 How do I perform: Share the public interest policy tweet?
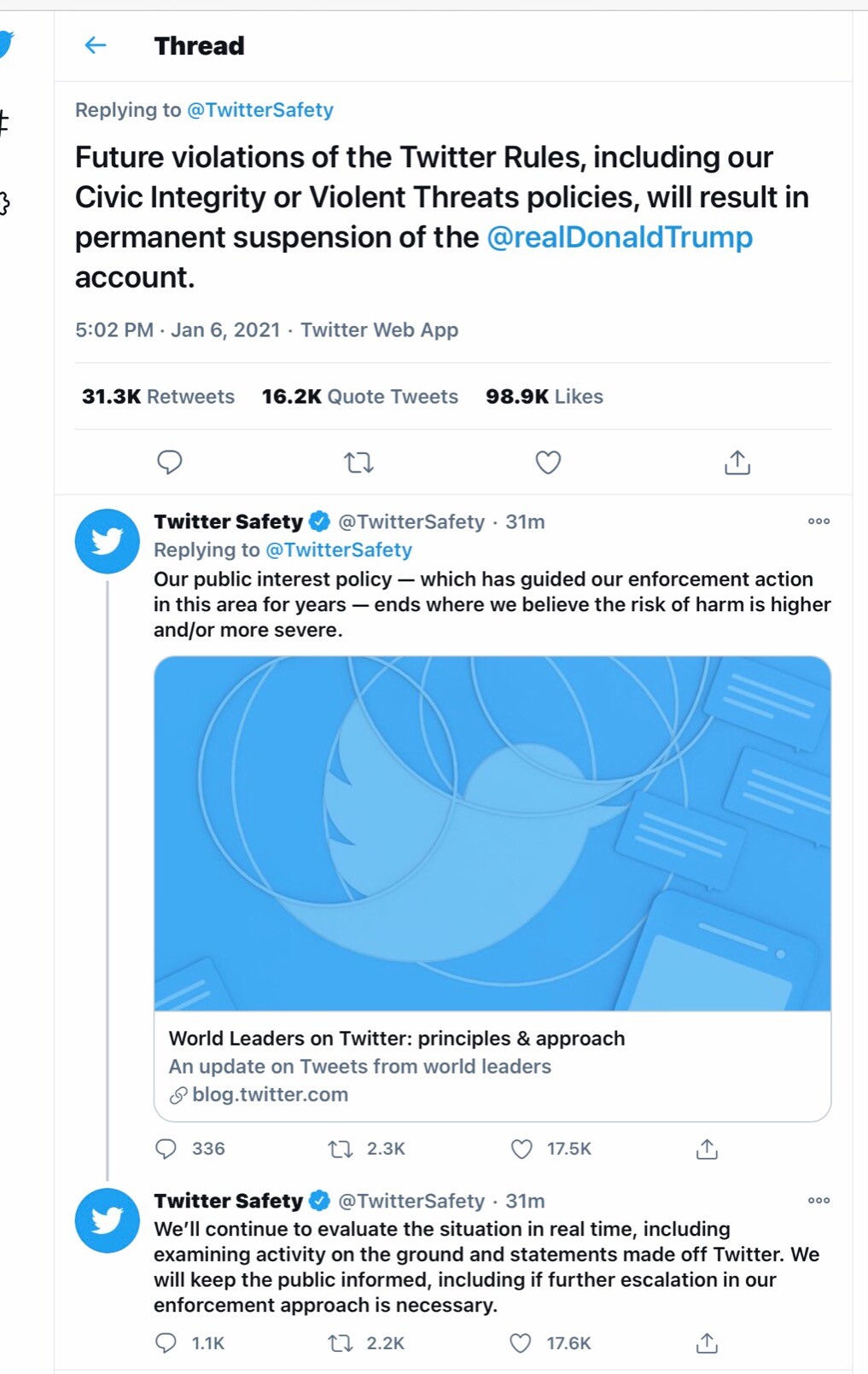[707, 1149]
